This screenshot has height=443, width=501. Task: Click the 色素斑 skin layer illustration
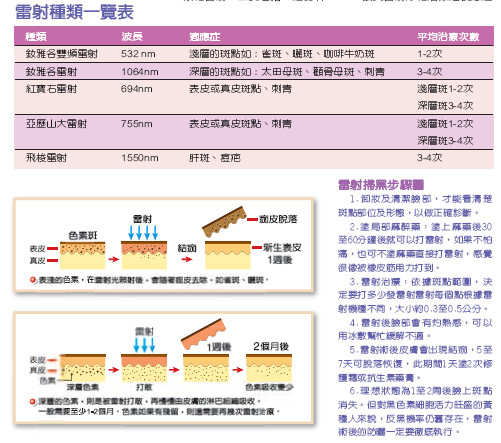pos(82,255)
